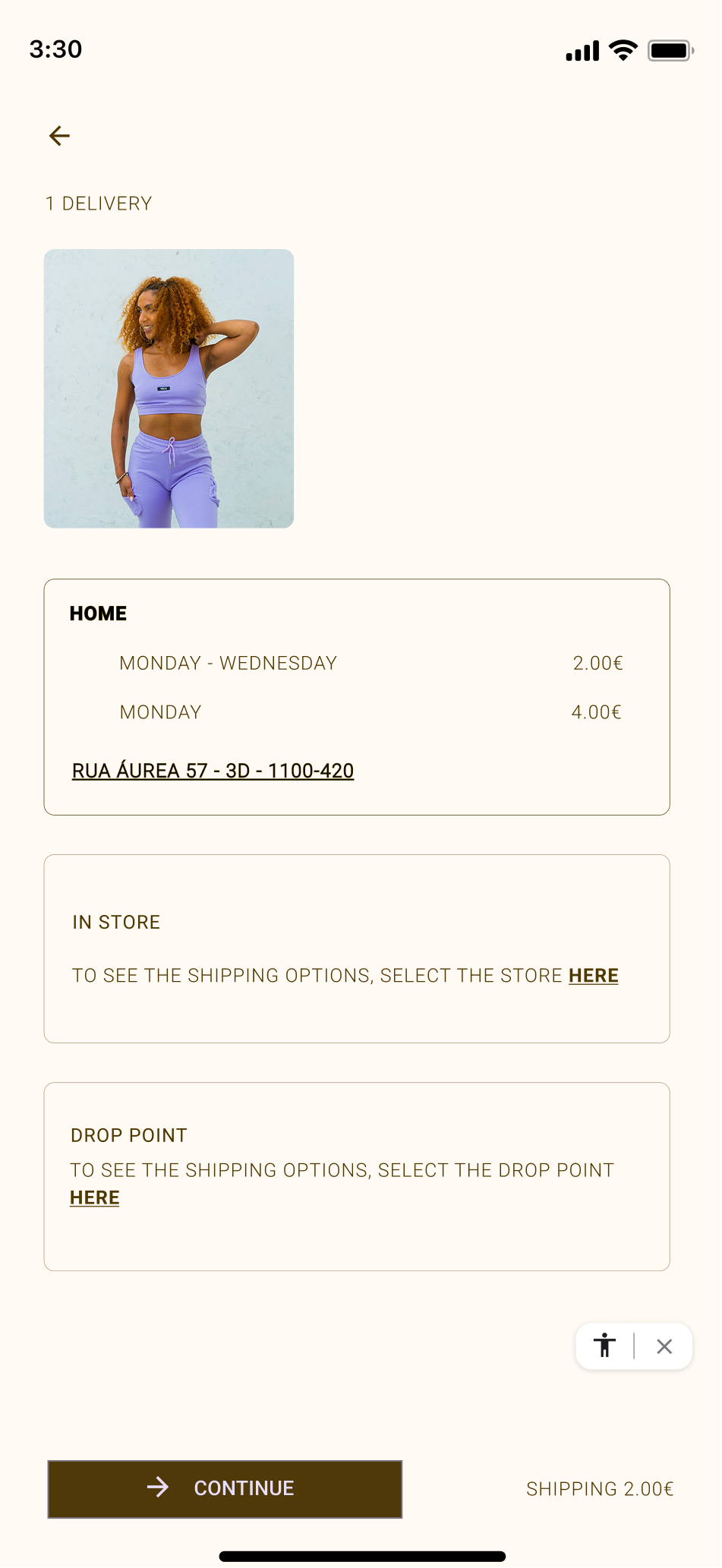Select Monday - Wednesday delivery option
This screenshot has width=722, height=1568.
pyautogui.click(x=370, y=663)
